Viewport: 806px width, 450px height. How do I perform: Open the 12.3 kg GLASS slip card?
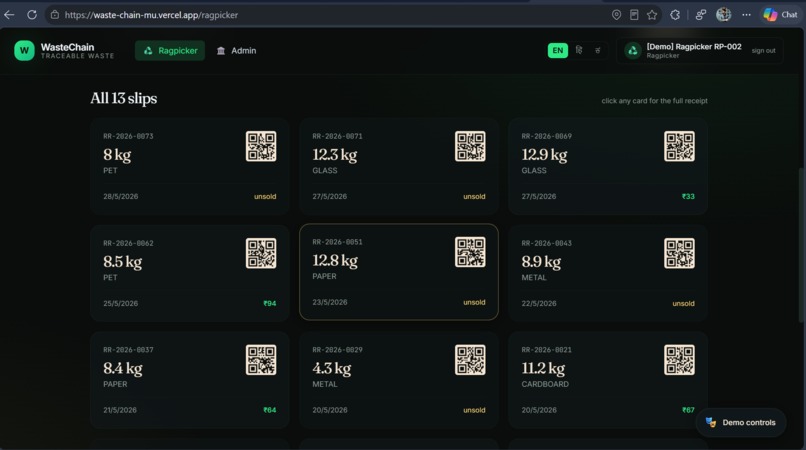(399, 166)
